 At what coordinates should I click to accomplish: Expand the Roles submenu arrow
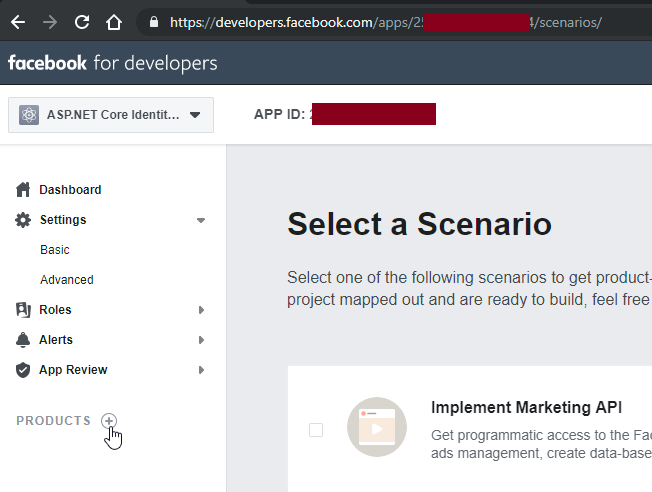click(x=201, y=310)
